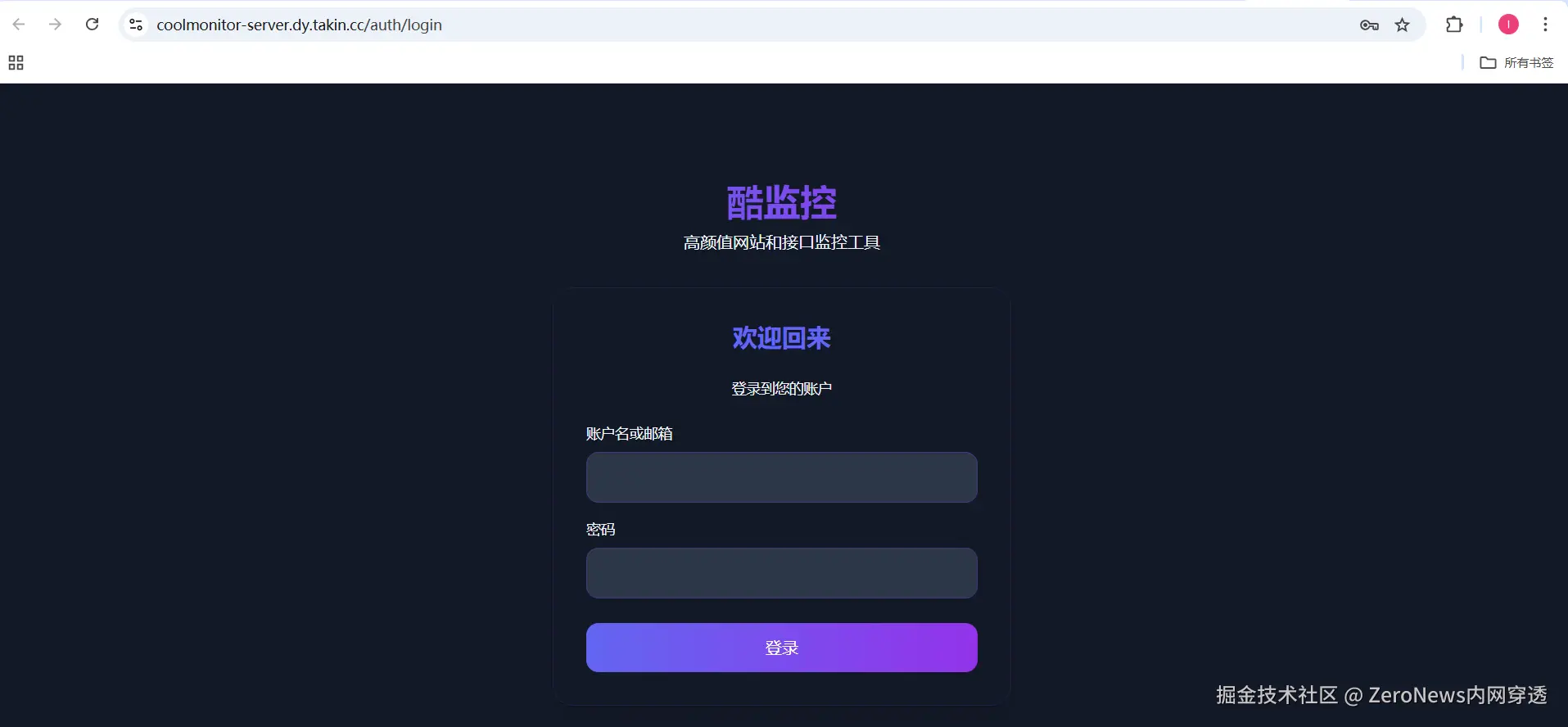This screenshot has width=1568, height=727.
Task: Reload the login page
Action: point(93,25)
